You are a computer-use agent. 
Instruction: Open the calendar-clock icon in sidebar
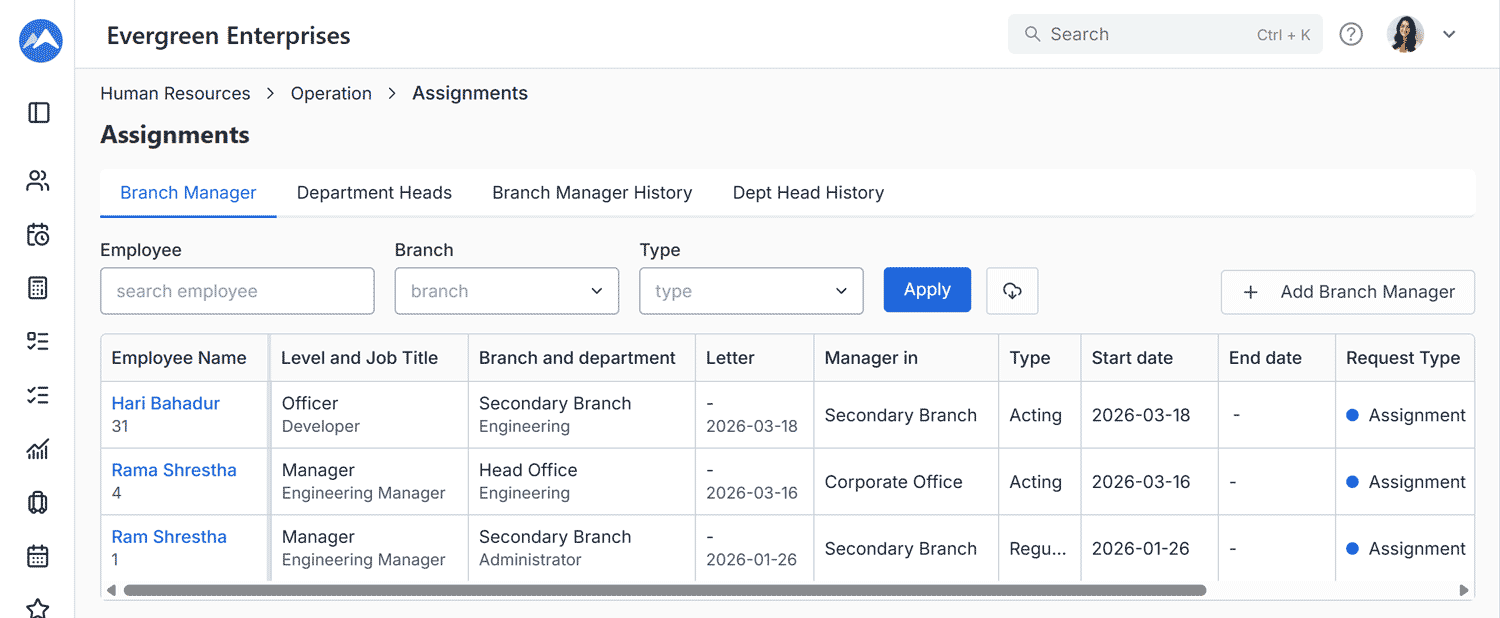(x=38, y=235)
